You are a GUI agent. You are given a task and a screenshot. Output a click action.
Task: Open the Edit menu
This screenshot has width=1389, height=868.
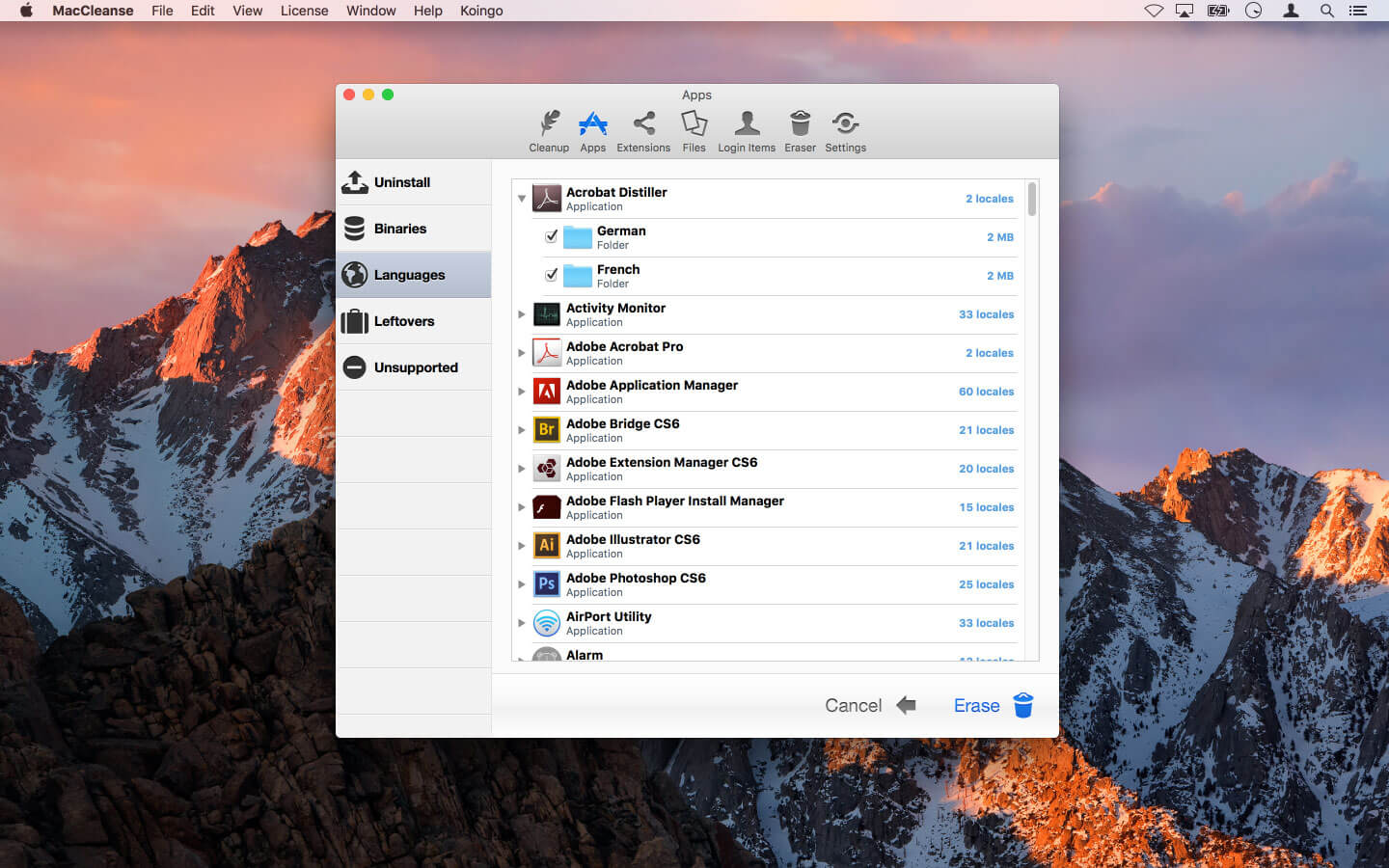tap(203, 11)
